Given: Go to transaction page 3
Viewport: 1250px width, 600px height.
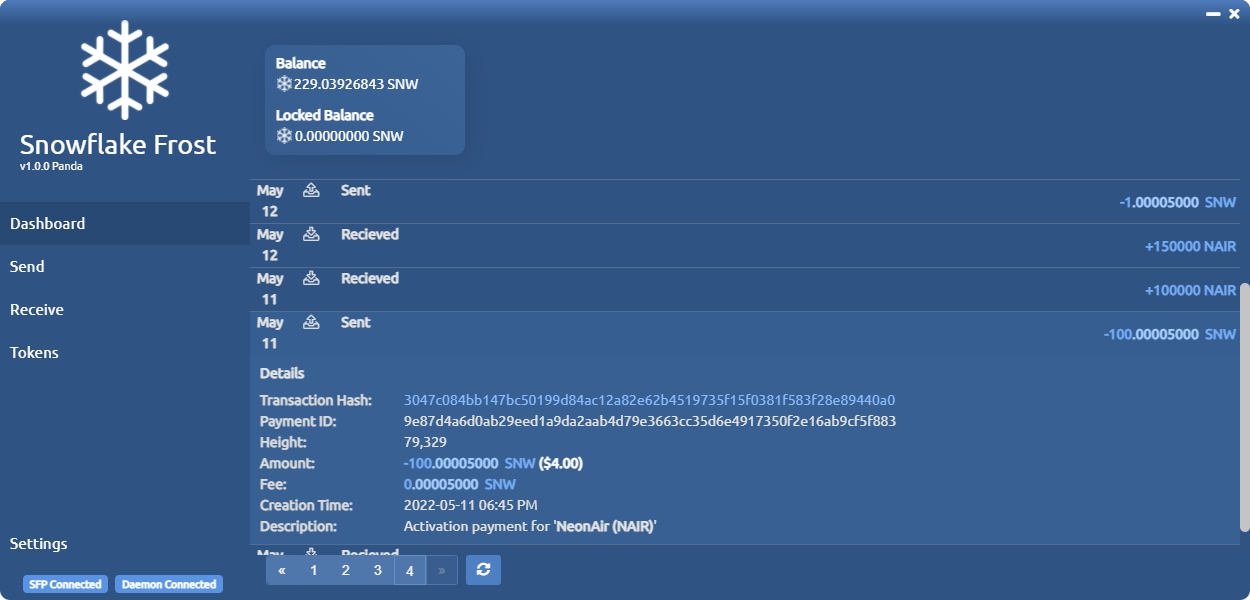Looking at the screenshot, I should 378,570.
